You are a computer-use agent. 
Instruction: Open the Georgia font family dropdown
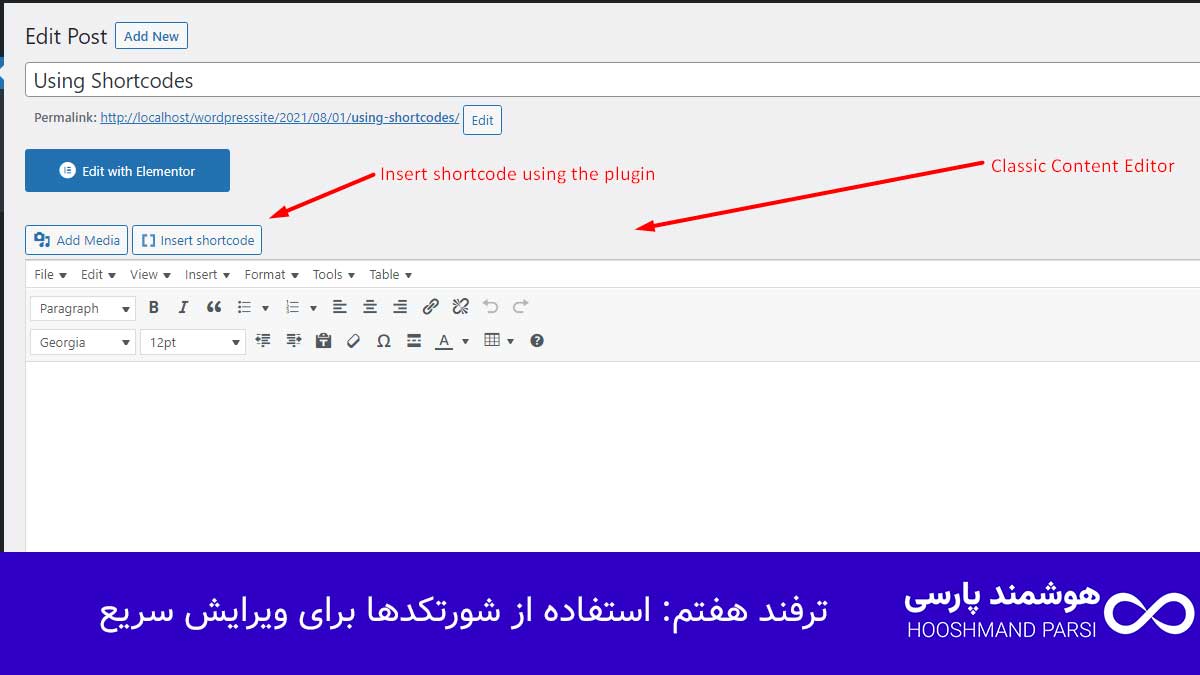click(82, 342)
